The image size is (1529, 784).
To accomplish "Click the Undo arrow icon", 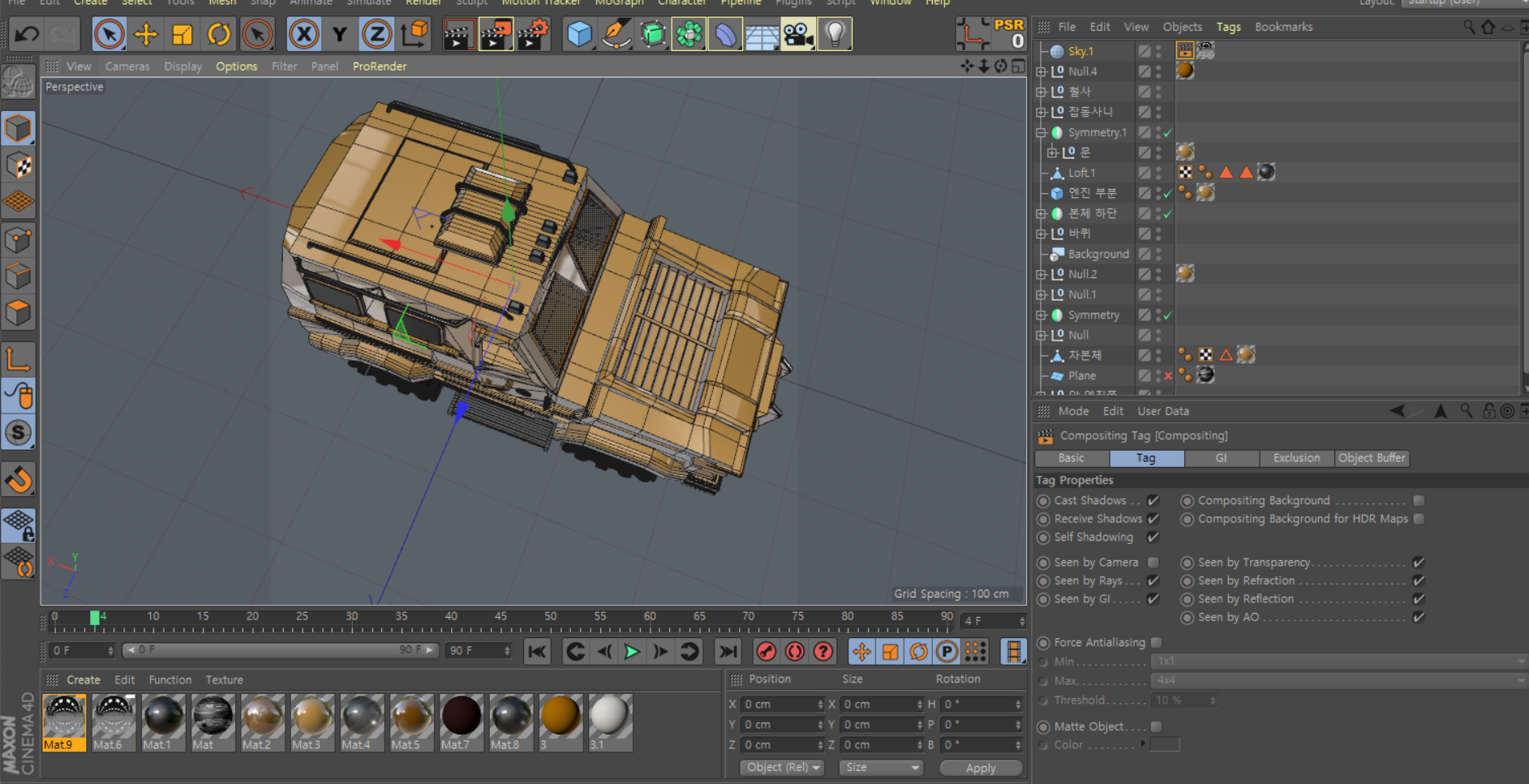I will point(27,34).
